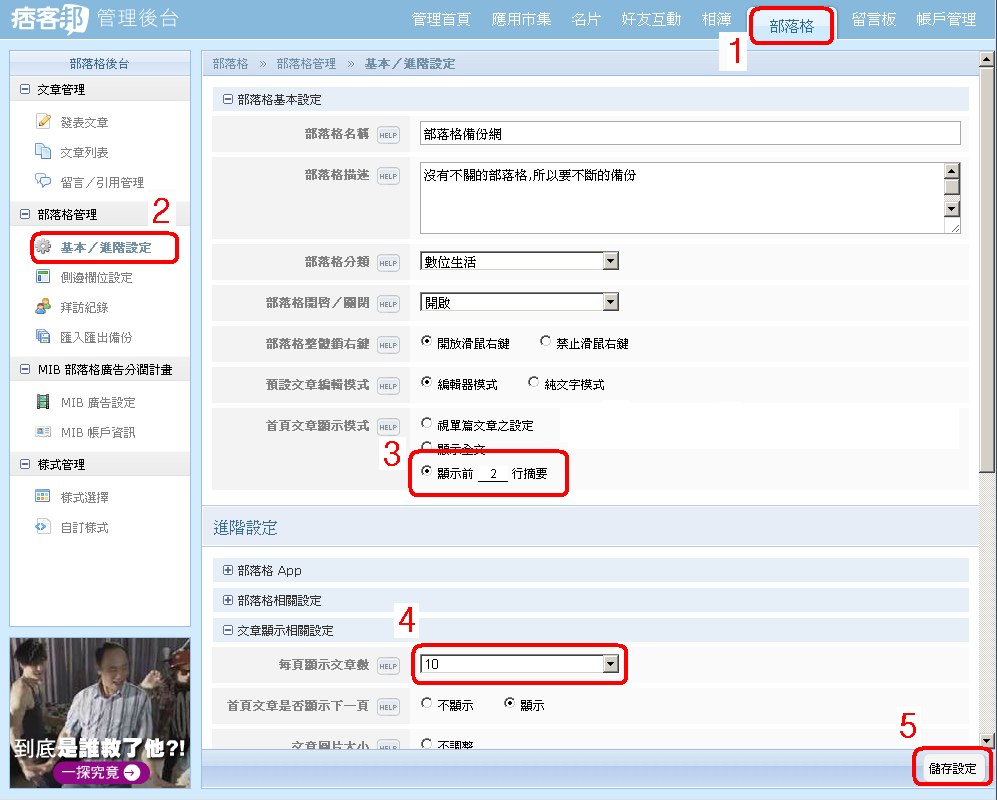Click the film icon beside MIB 廣告設定

coord(43,402)
